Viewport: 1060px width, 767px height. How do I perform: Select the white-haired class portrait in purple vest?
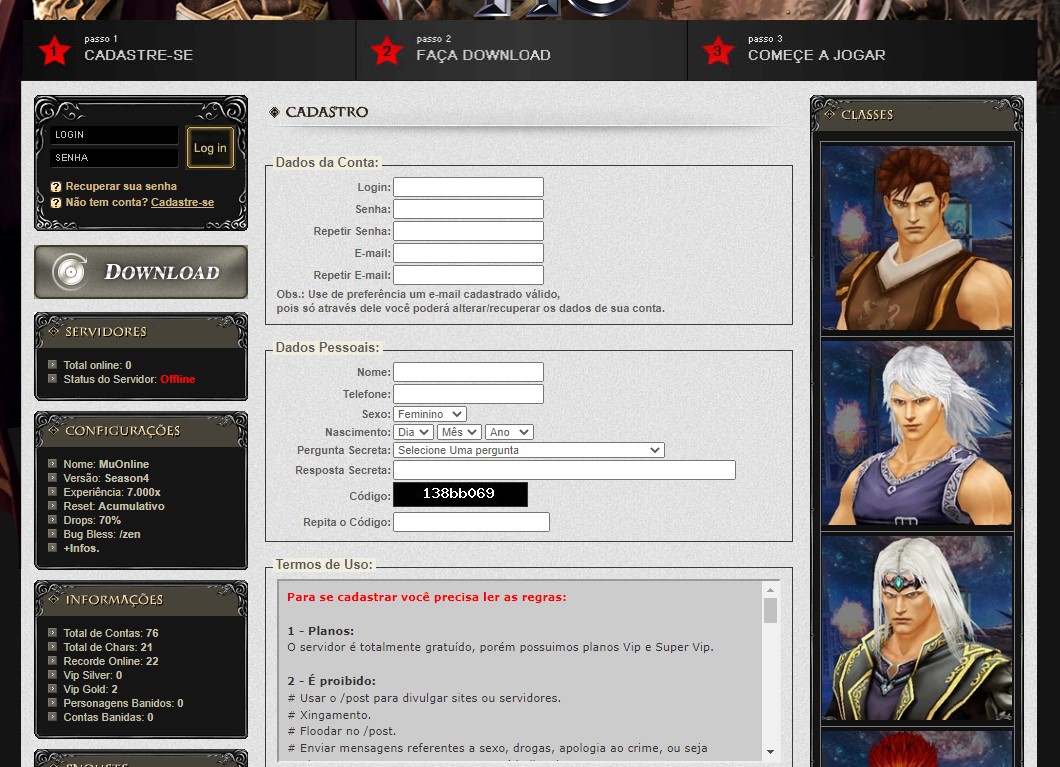[917, 432]
